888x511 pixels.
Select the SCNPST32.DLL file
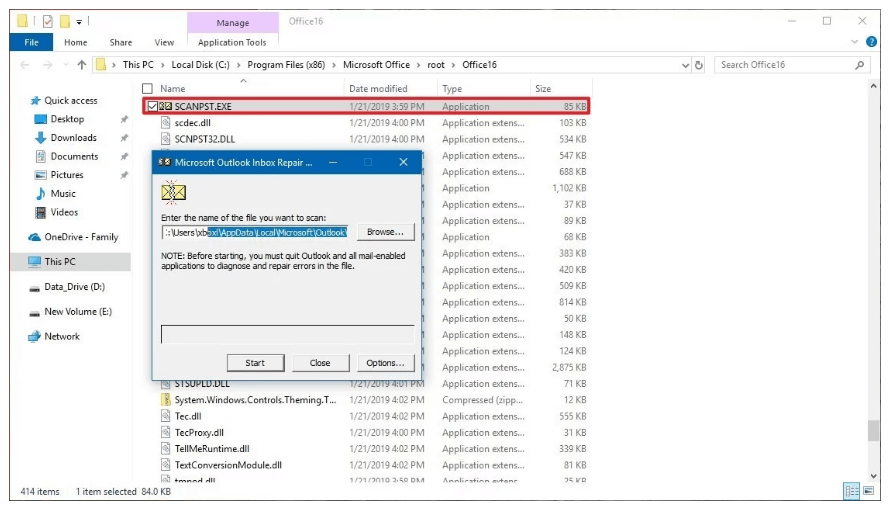pos(204,139)
